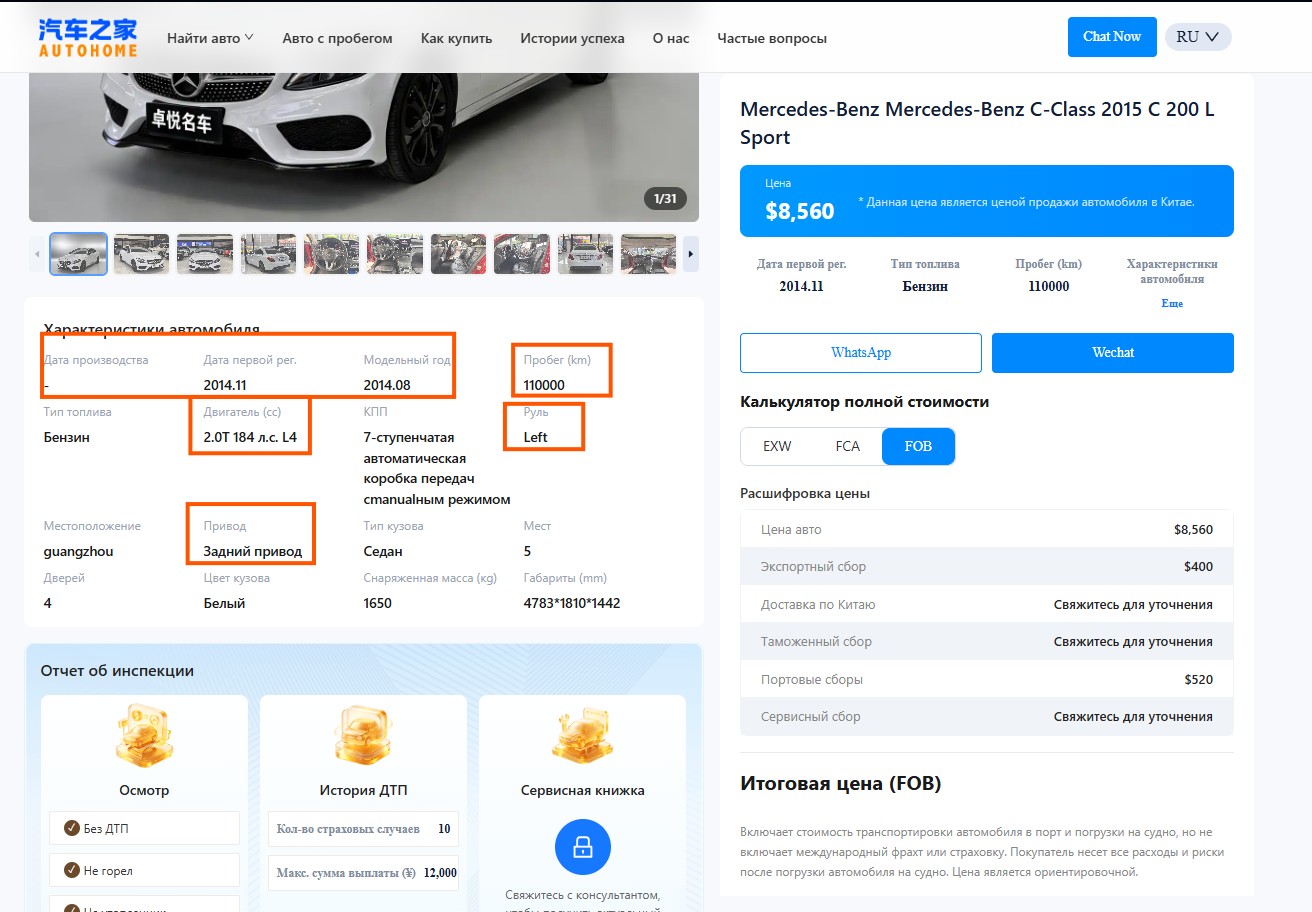Select the FCA price option
Image resolution: width=1312 pixels, height=912 pixels.
tap(847, 446)
